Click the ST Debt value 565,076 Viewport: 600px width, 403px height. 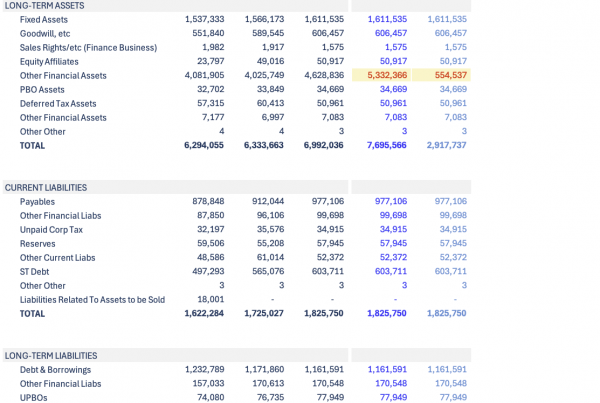pyautogui.click(x=264, y=271)
